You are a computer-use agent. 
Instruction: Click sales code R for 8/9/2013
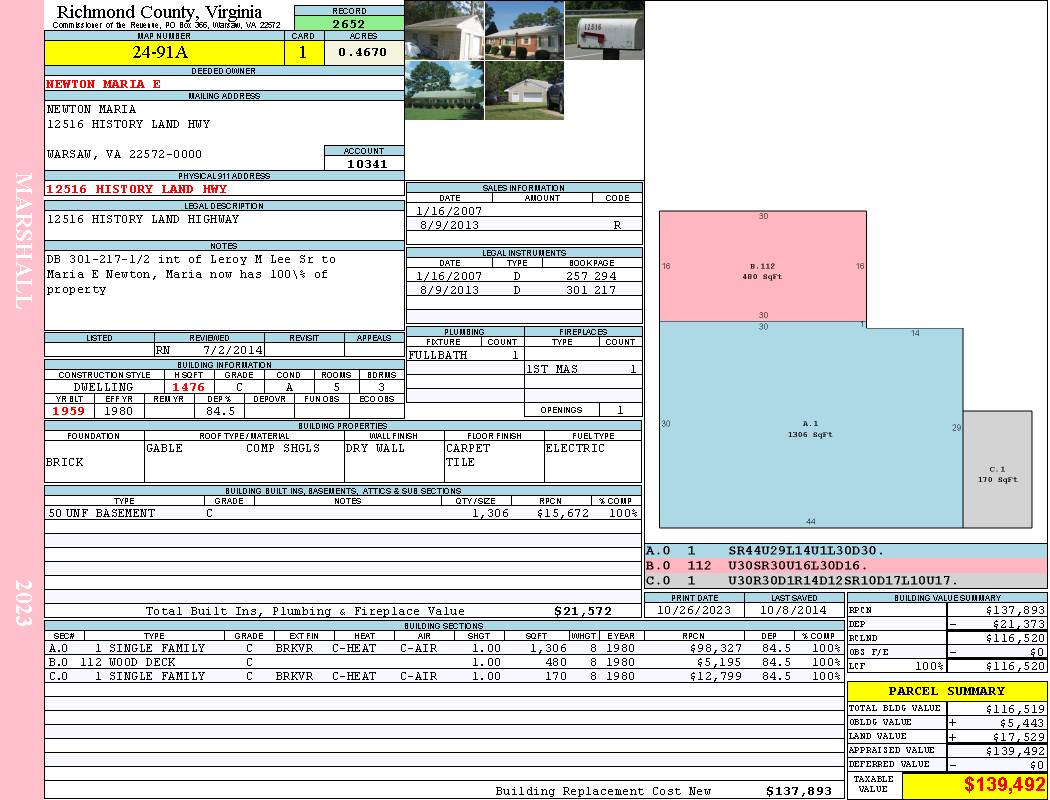[x=617, y=225]
